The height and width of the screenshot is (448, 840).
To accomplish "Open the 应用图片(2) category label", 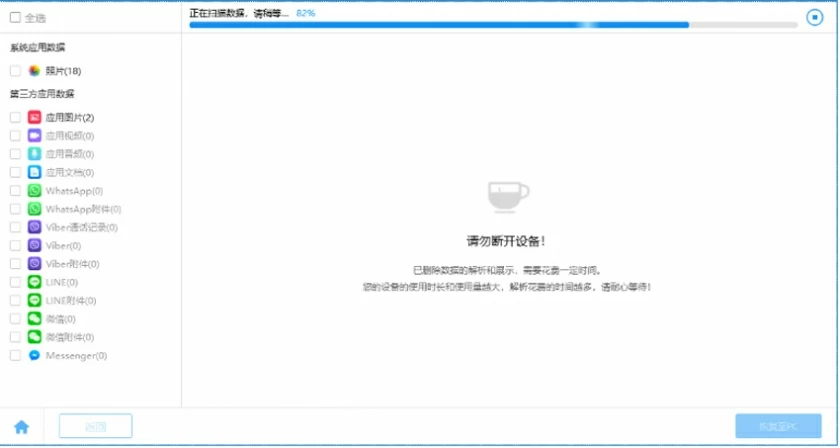I will click(x=70, y=117).
